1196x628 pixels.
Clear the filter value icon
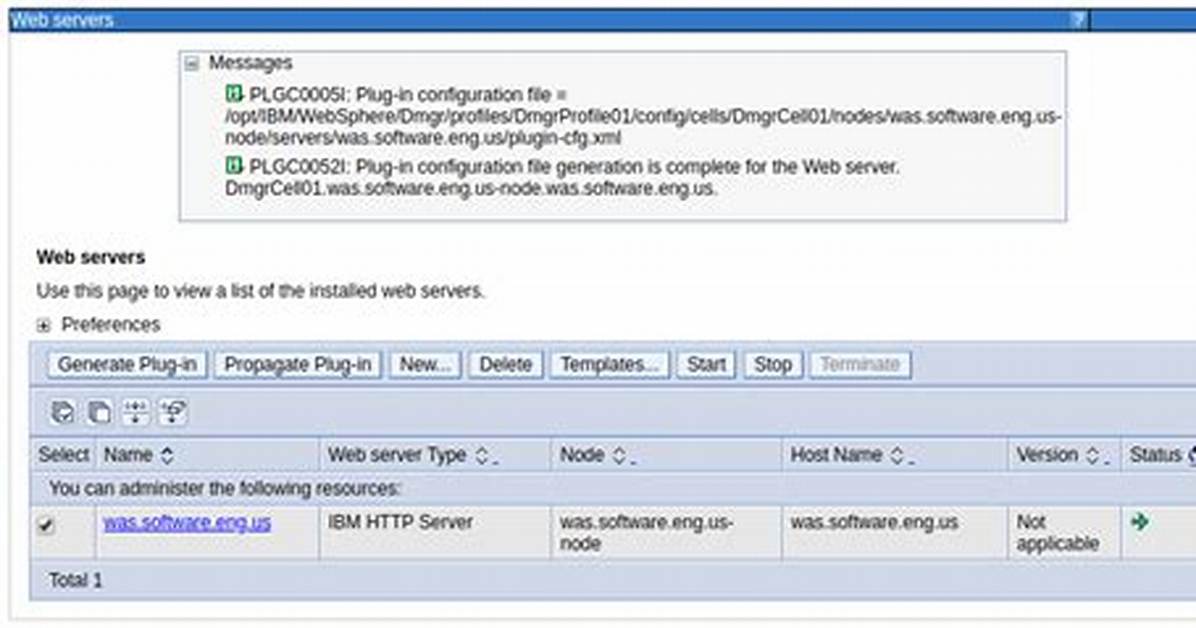coord(172,412)
